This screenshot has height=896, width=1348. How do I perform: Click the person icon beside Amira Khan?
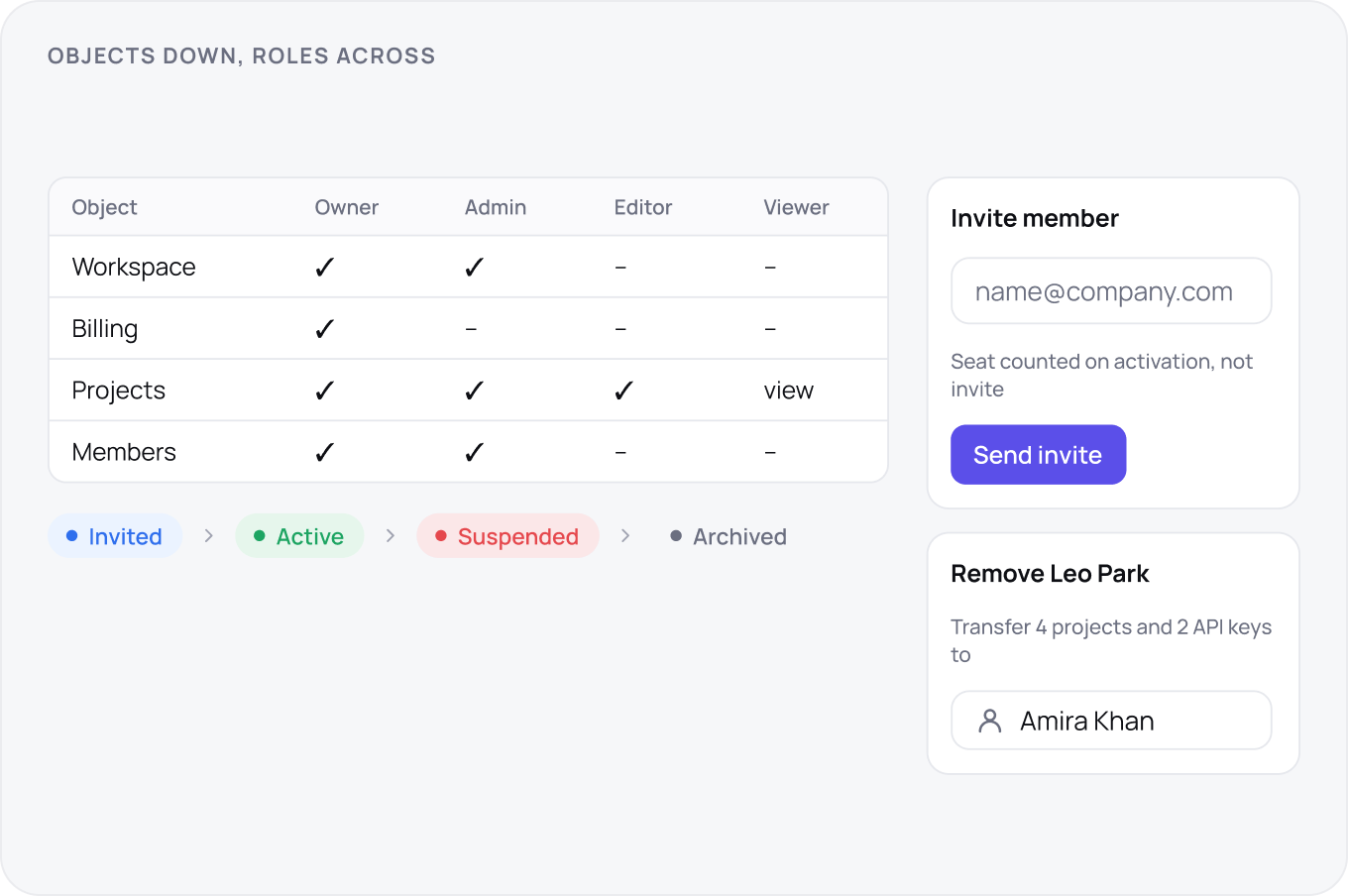coord(989,721)
